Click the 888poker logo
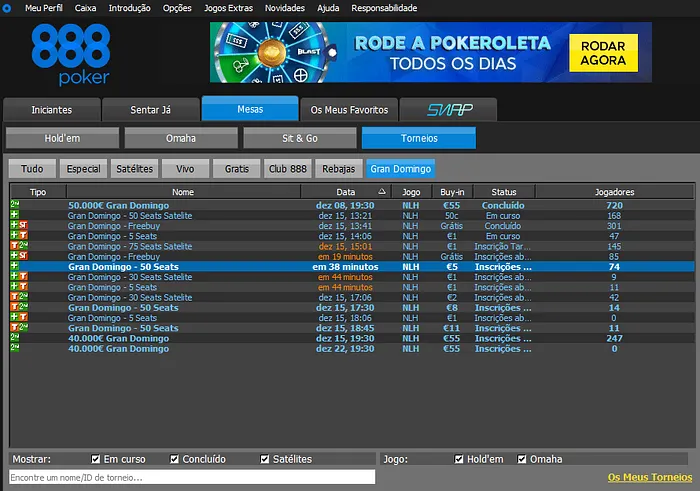This screenshot has width=700, height=491. pyautogui.click(x=71, y=54)
